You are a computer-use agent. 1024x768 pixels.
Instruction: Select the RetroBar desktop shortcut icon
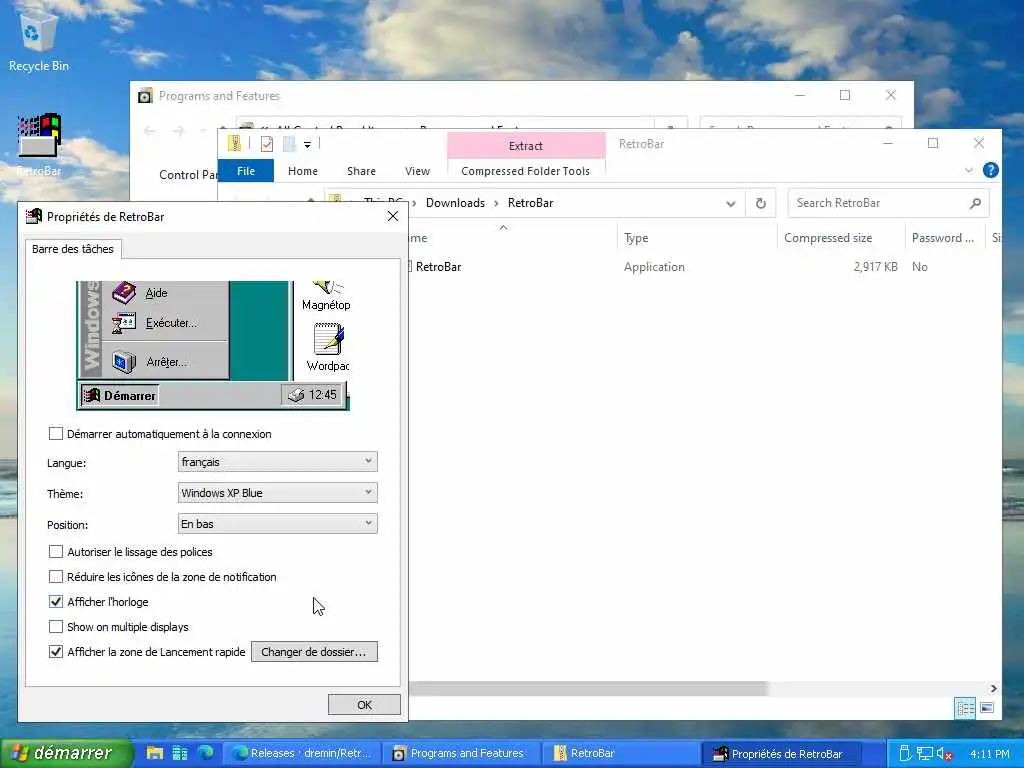tap(39, 145)
